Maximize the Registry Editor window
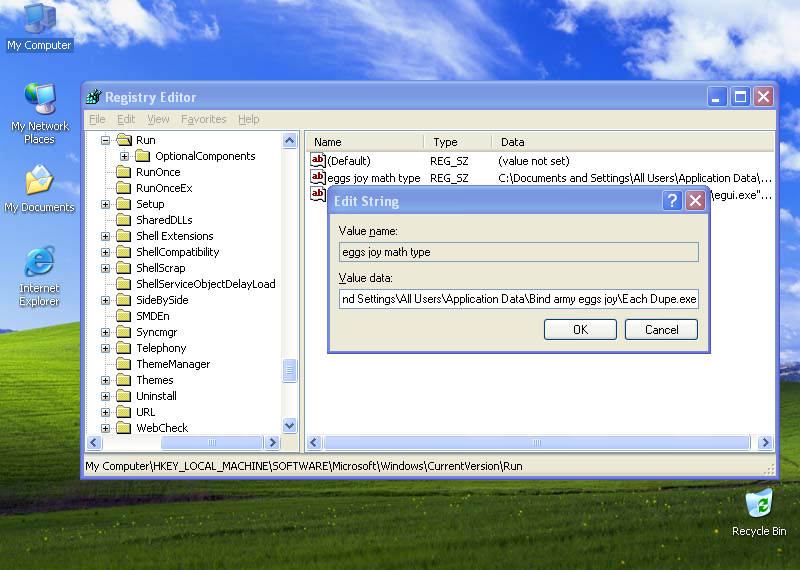The width and height of the screenshot is (800, 570). pyautogui.click(x=740, y=96)
